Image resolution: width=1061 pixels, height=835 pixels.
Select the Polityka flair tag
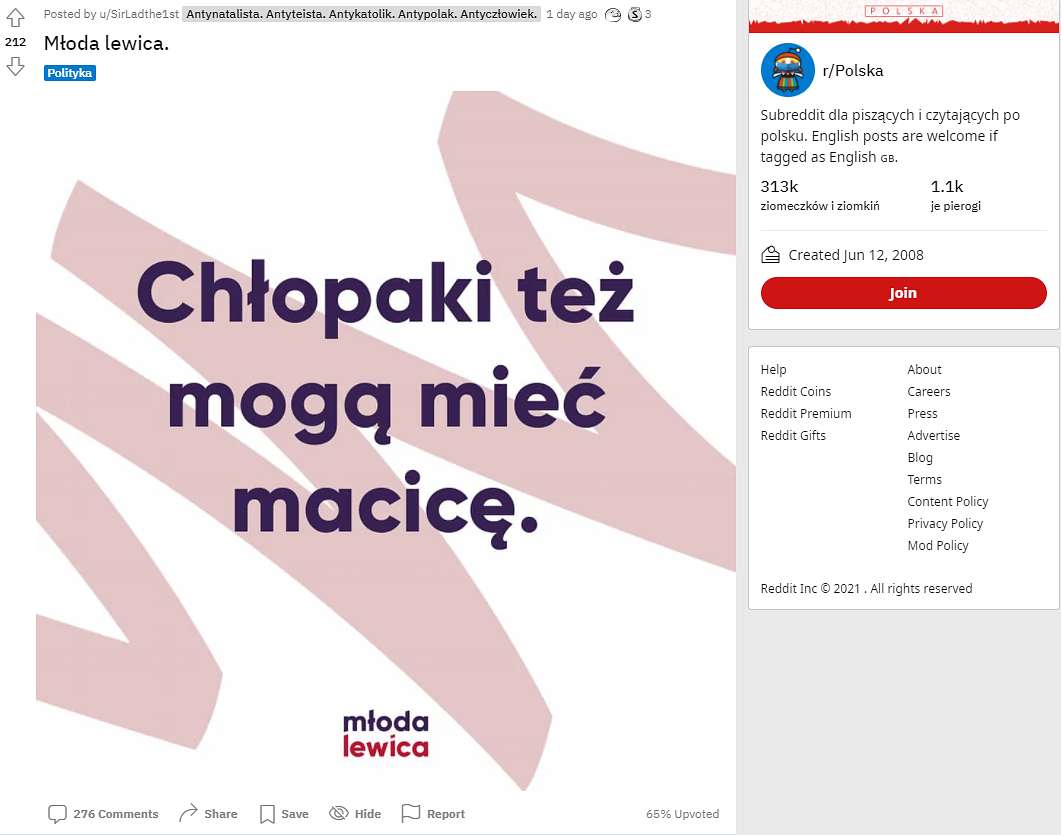coord(70,72)
